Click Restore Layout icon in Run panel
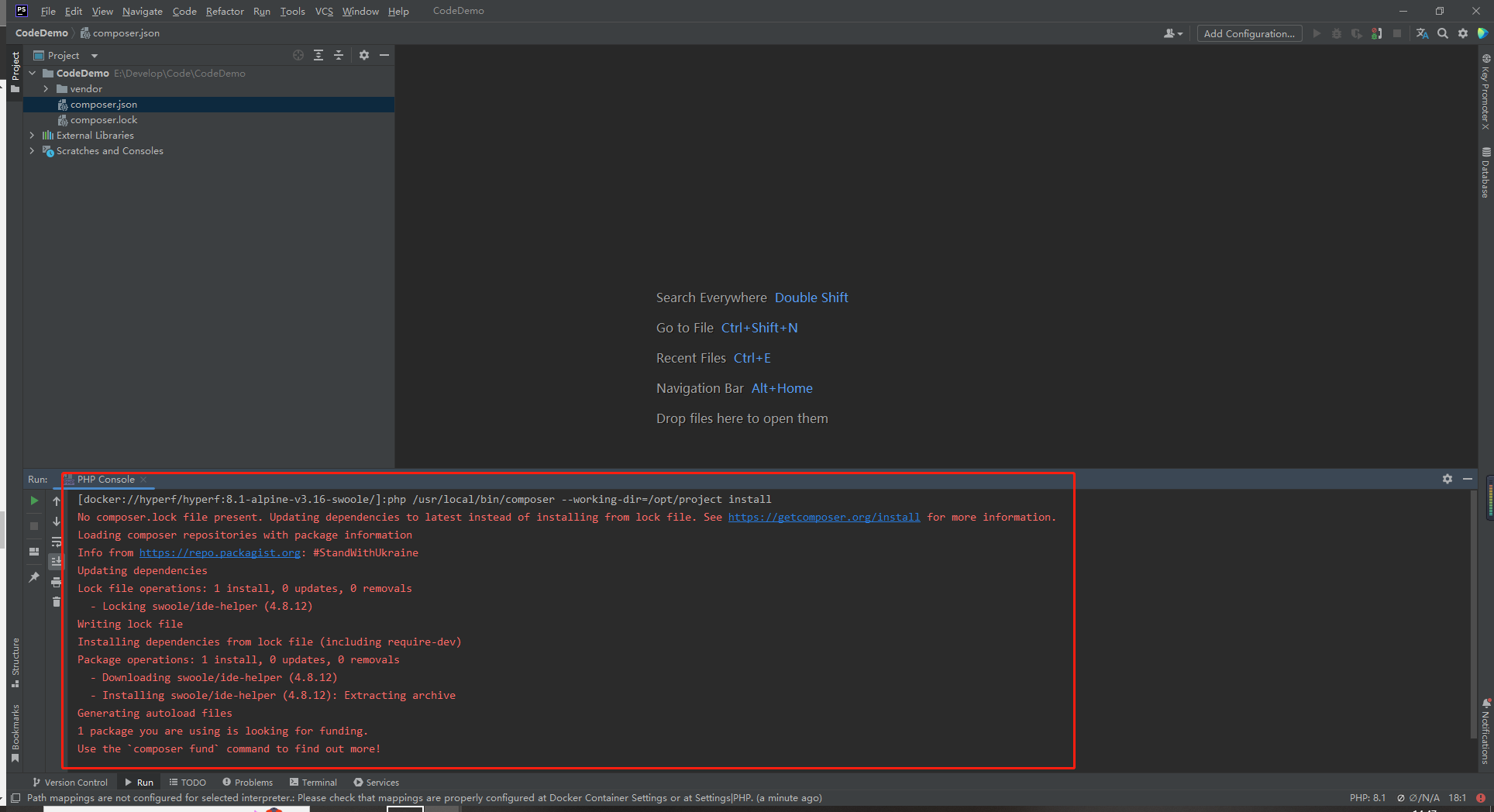This screenshot has height=812, width=1494. point(34,552)
